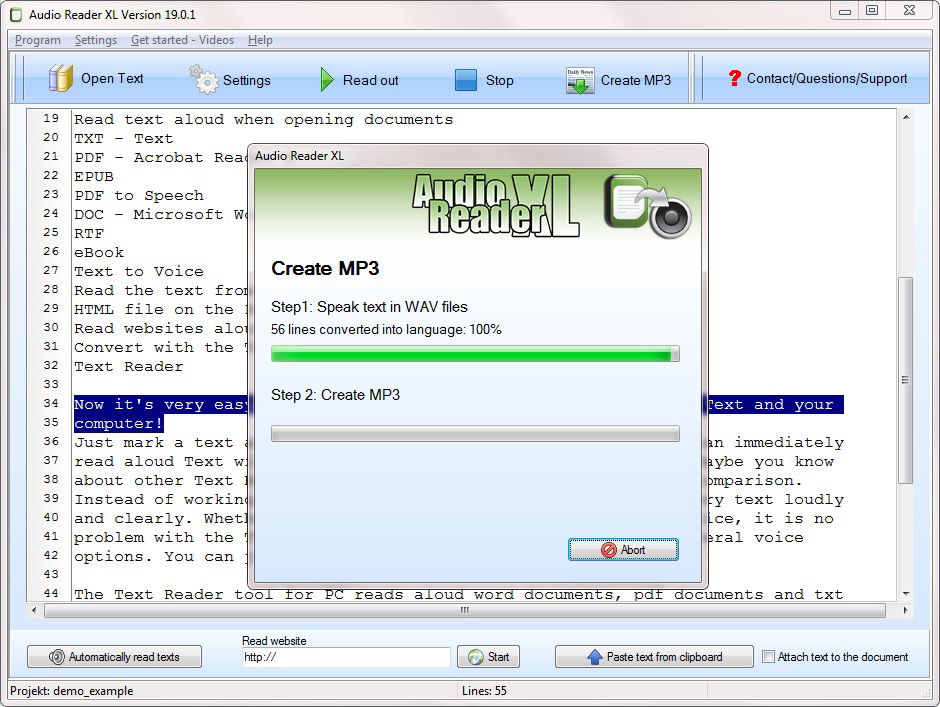
Task: Open the Get started - Videos menu
Action: click(x=182, y=40)
